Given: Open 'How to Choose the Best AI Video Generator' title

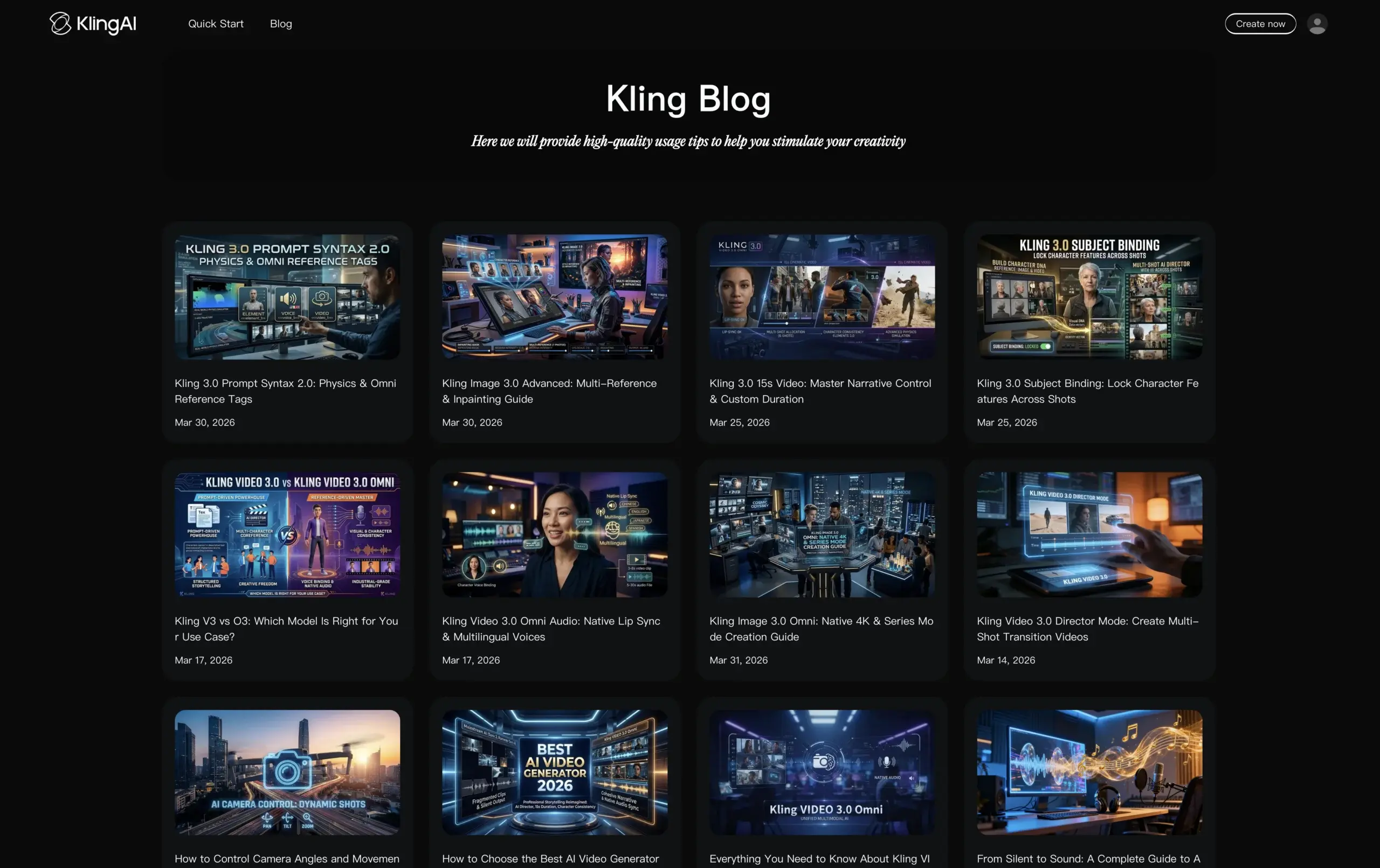Looking at the screenshot, I should [x=550, y=858].
